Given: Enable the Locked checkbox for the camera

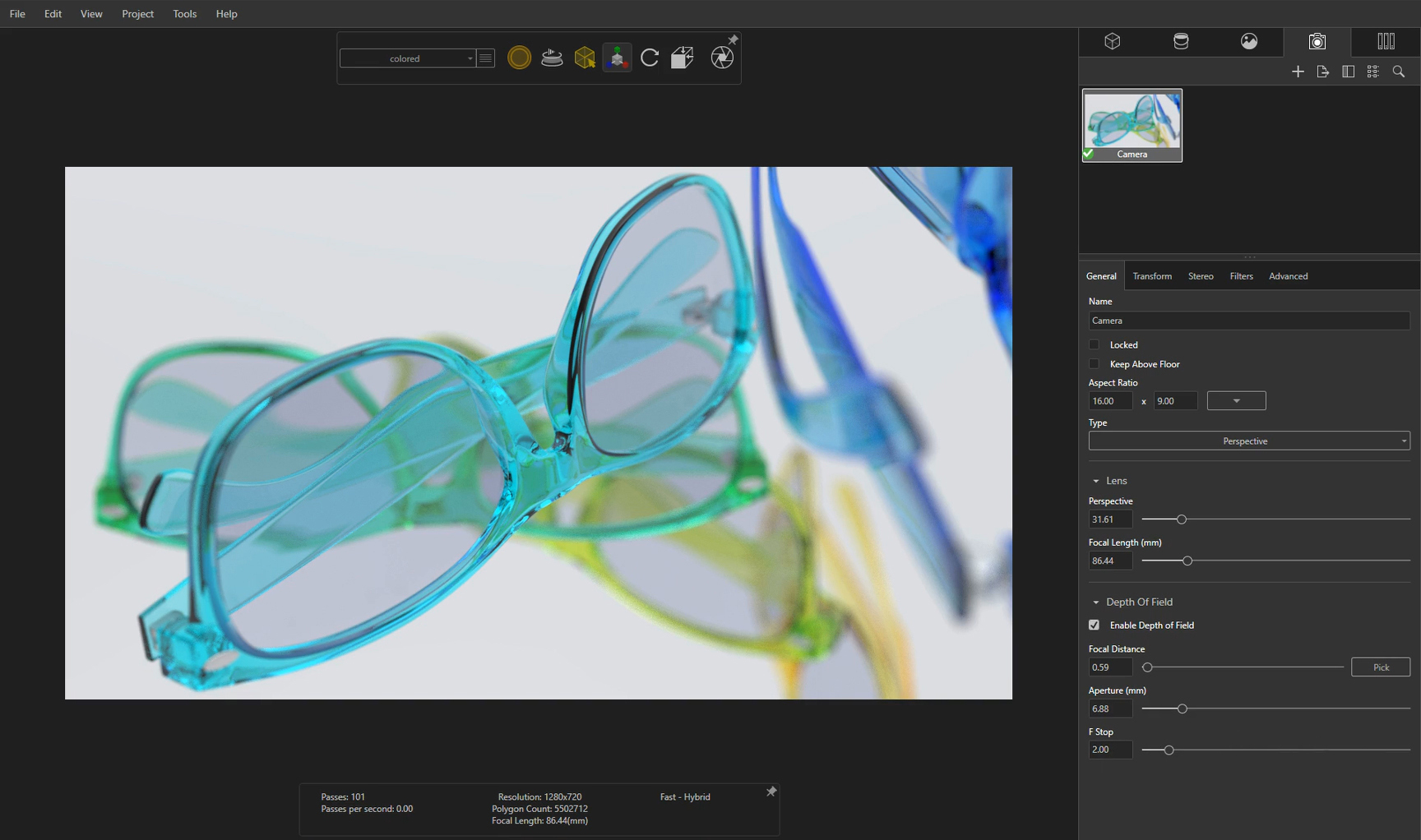Looking at the screenshot, I should [x=1095, y=344].
